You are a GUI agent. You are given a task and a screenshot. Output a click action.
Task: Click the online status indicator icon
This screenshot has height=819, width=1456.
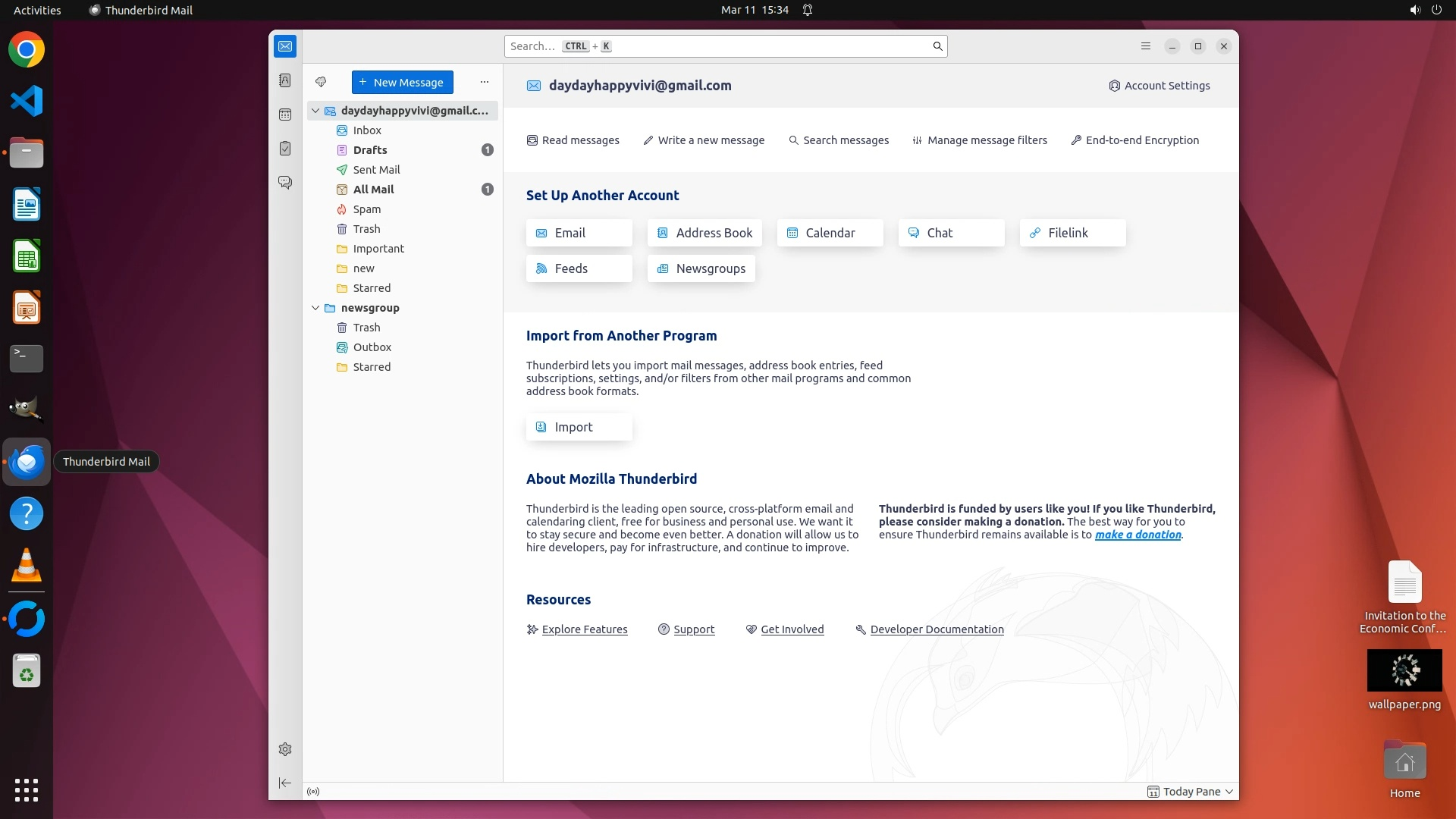[313, 792]
